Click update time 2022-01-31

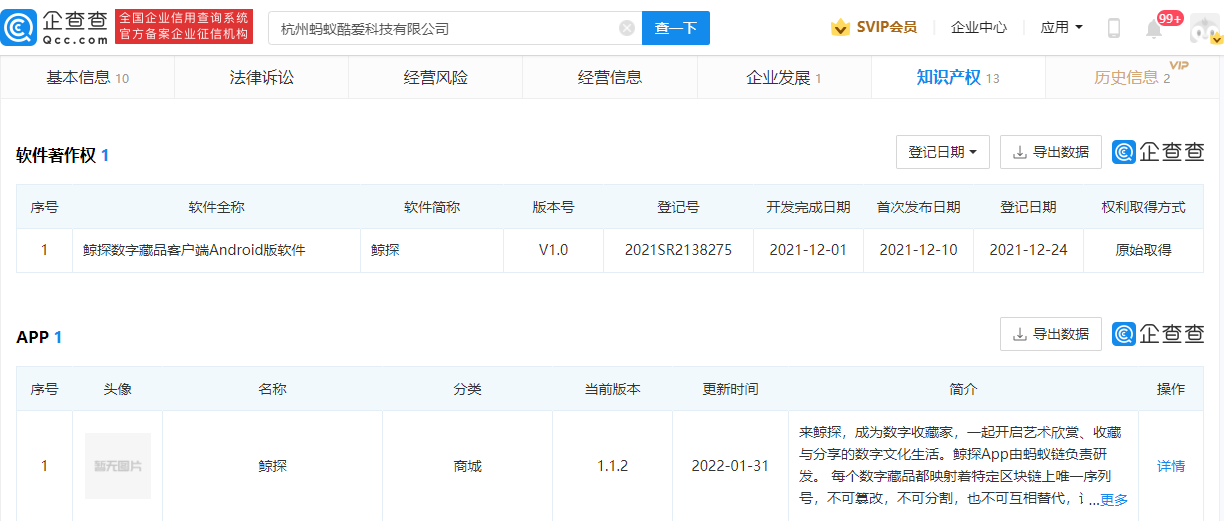[x=730, y=466]
